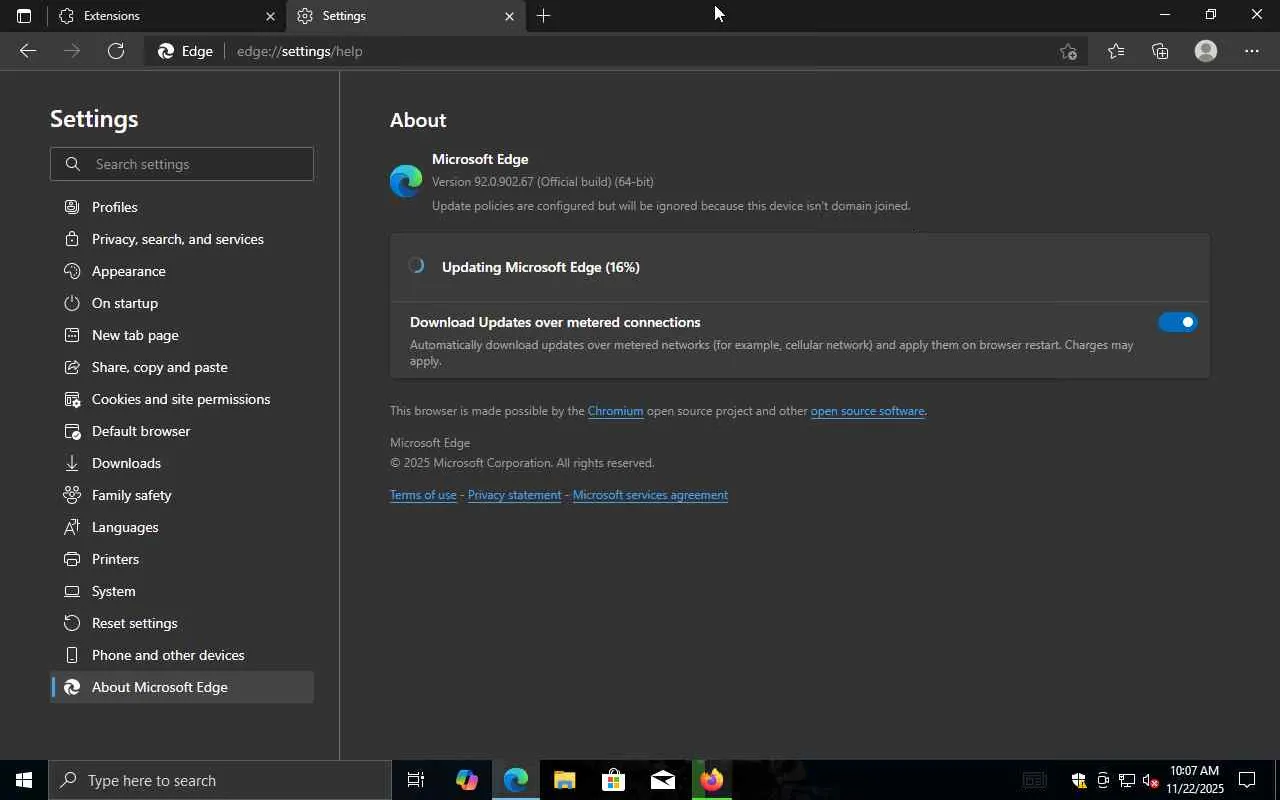The width and height of the screenshot is (1280, 800).
Task: Open the notification action center
Action: pyautogui.click(x=1247, y=780)
